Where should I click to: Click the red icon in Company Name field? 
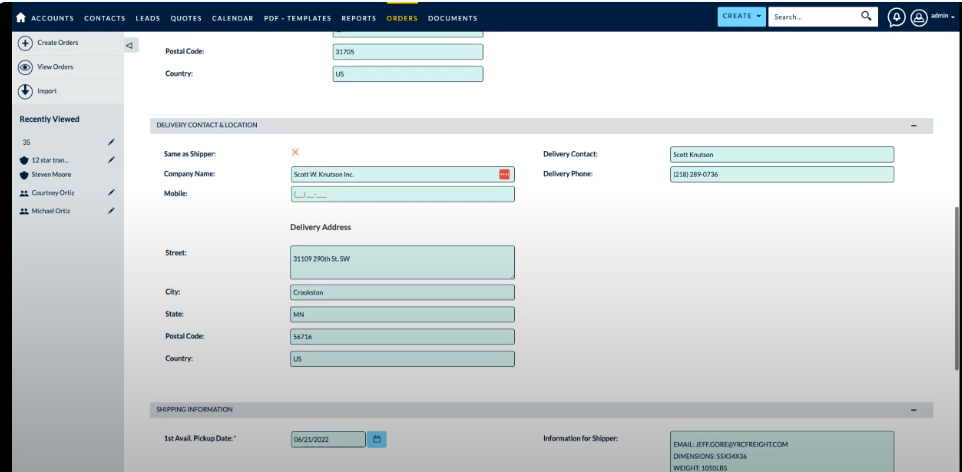tap(504, 174)
